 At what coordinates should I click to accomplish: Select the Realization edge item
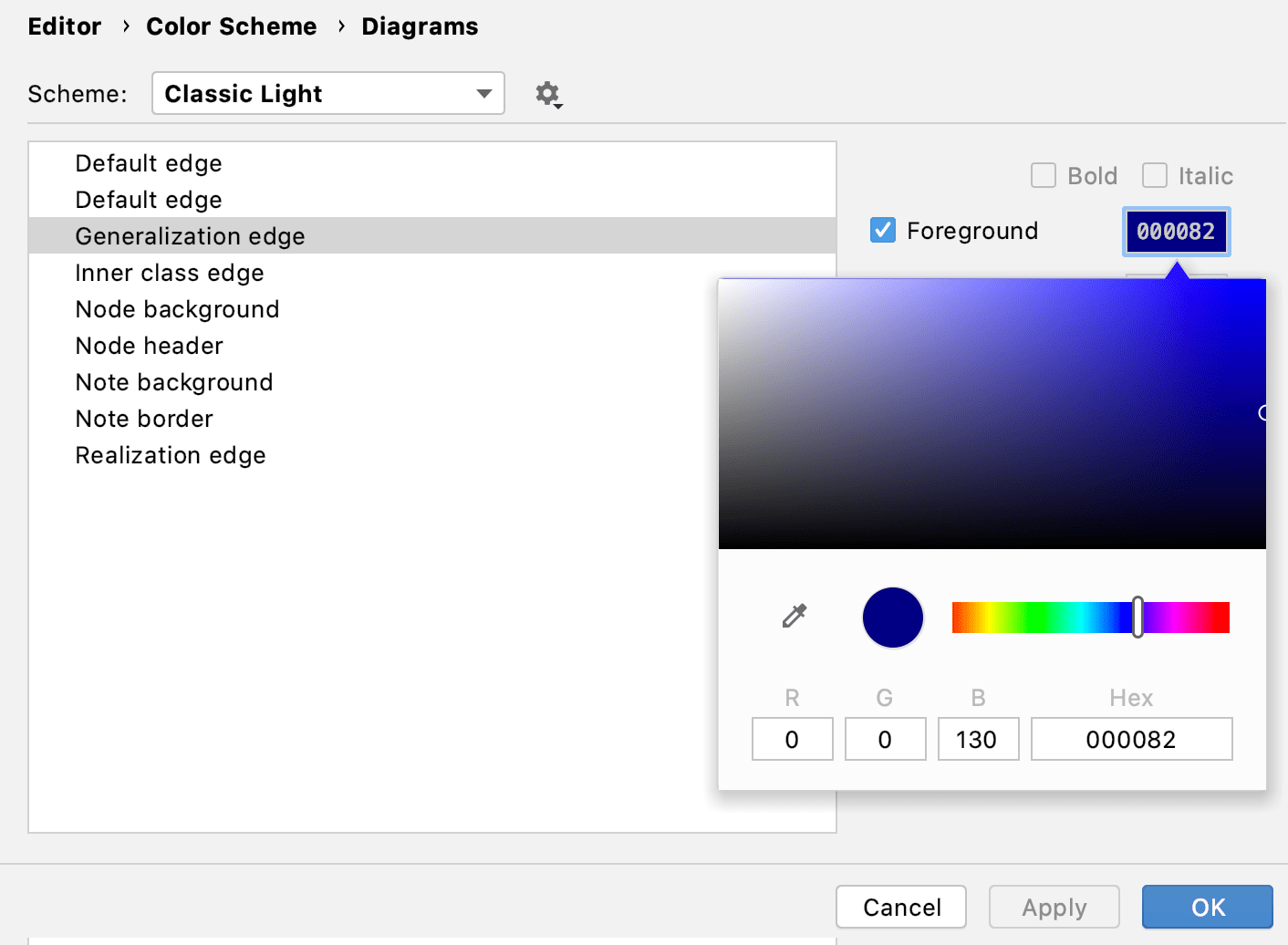[170, 455]
